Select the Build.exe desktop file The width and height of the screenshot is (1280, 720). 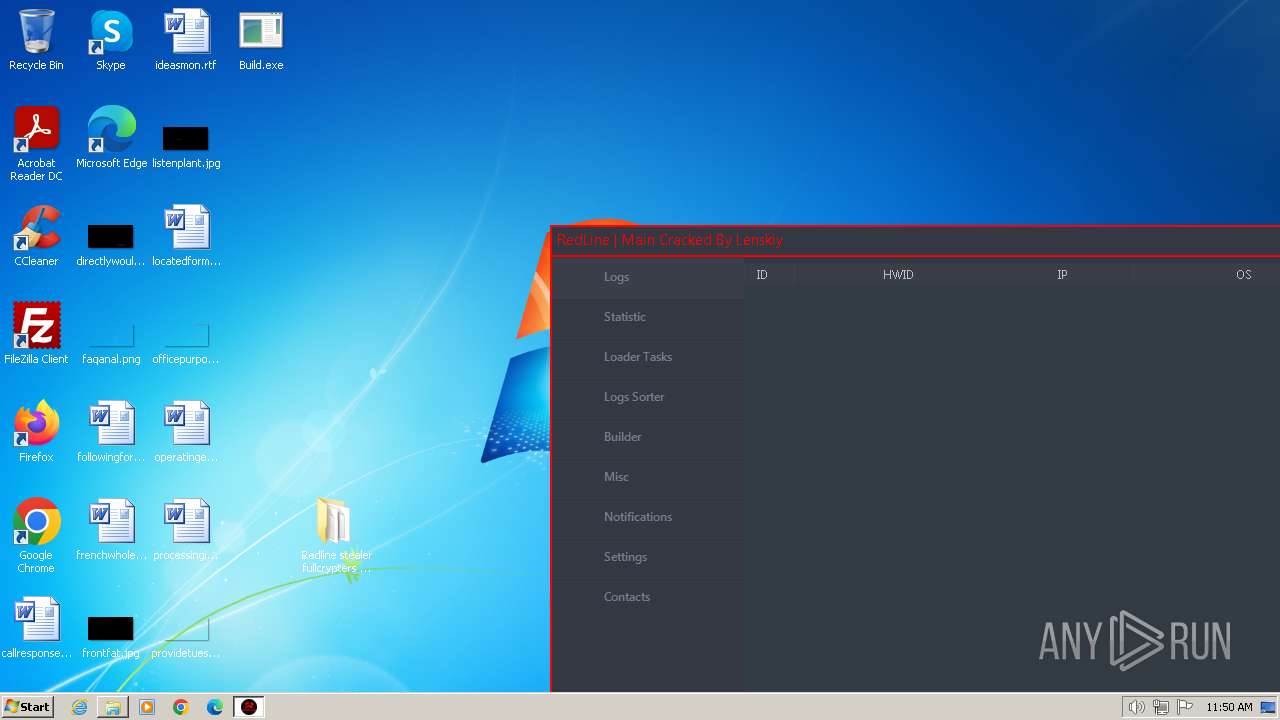pos(261,40)
